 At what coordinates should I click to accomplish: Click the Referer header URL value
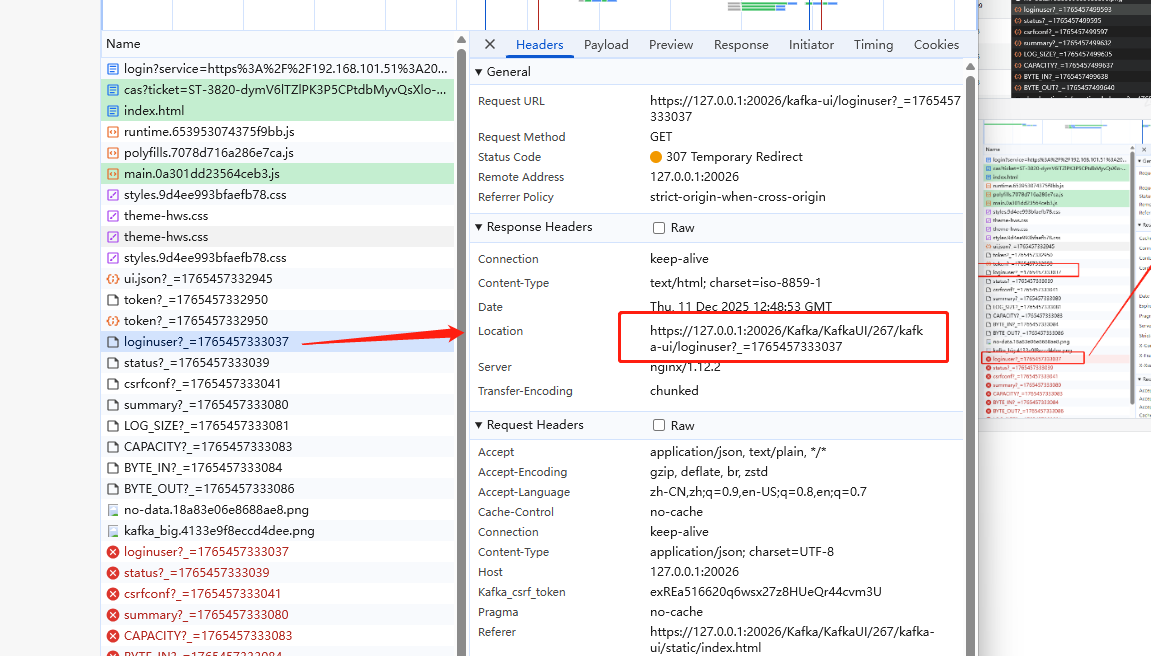point(792,640)
